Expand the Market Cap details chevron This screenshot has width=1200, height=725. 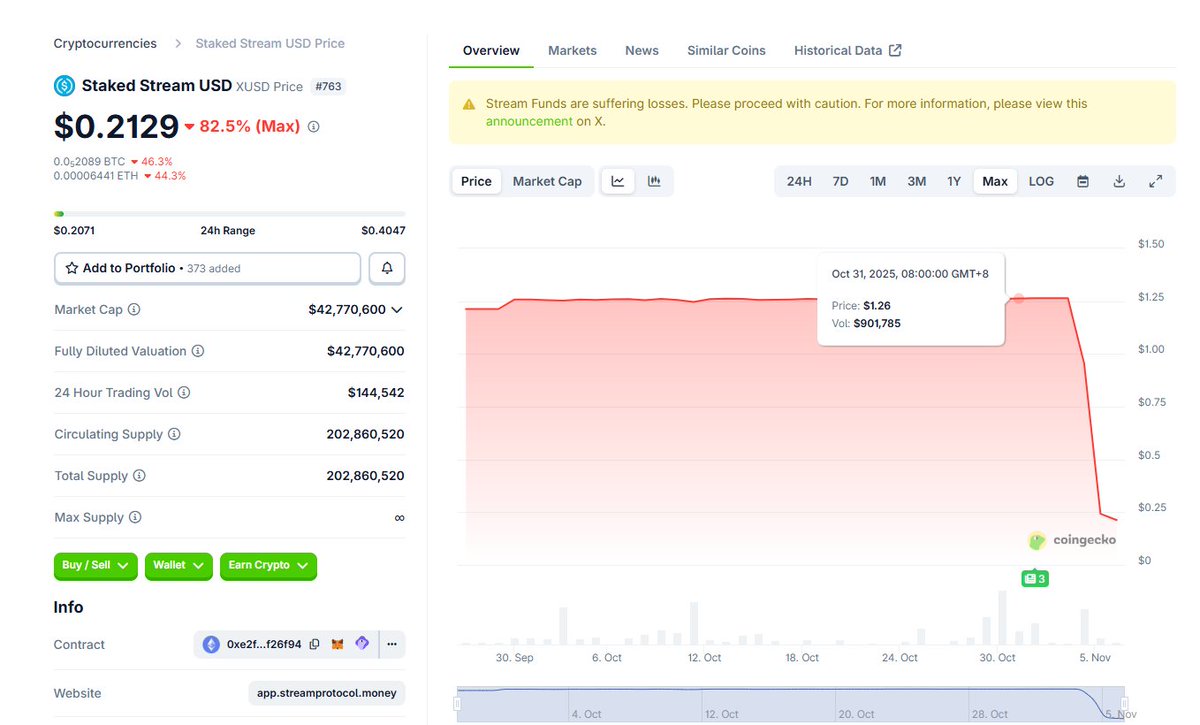(397, 310)
